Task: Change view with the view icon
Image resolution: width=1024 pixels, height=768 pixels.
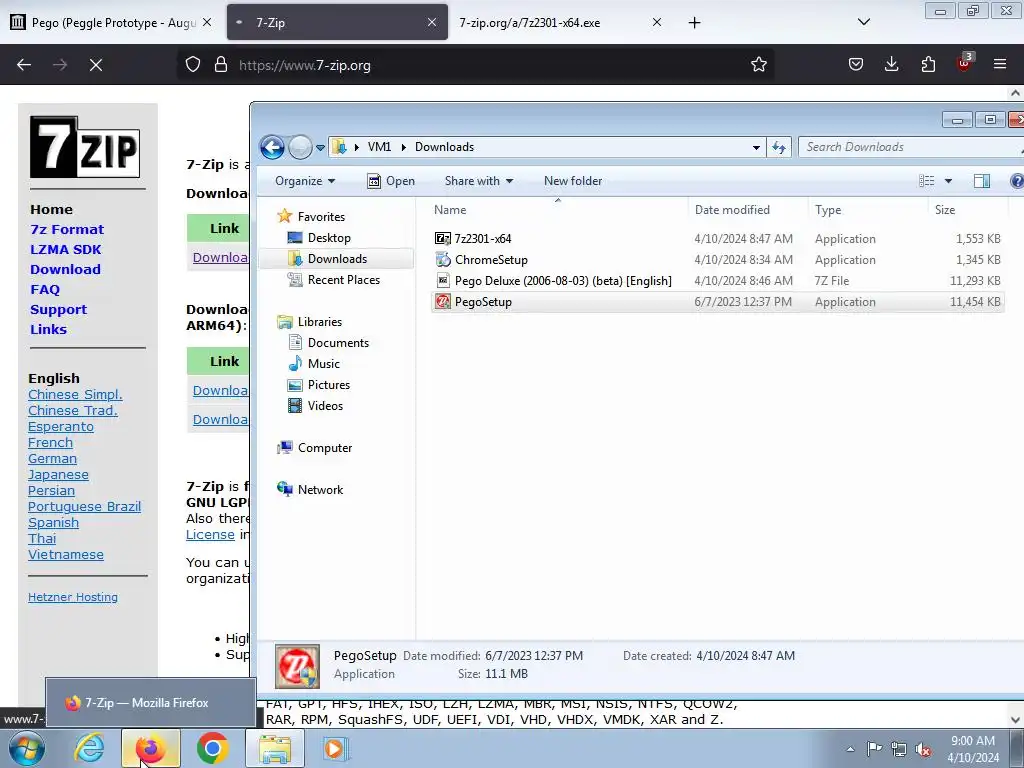Action: tap(926, 181)
